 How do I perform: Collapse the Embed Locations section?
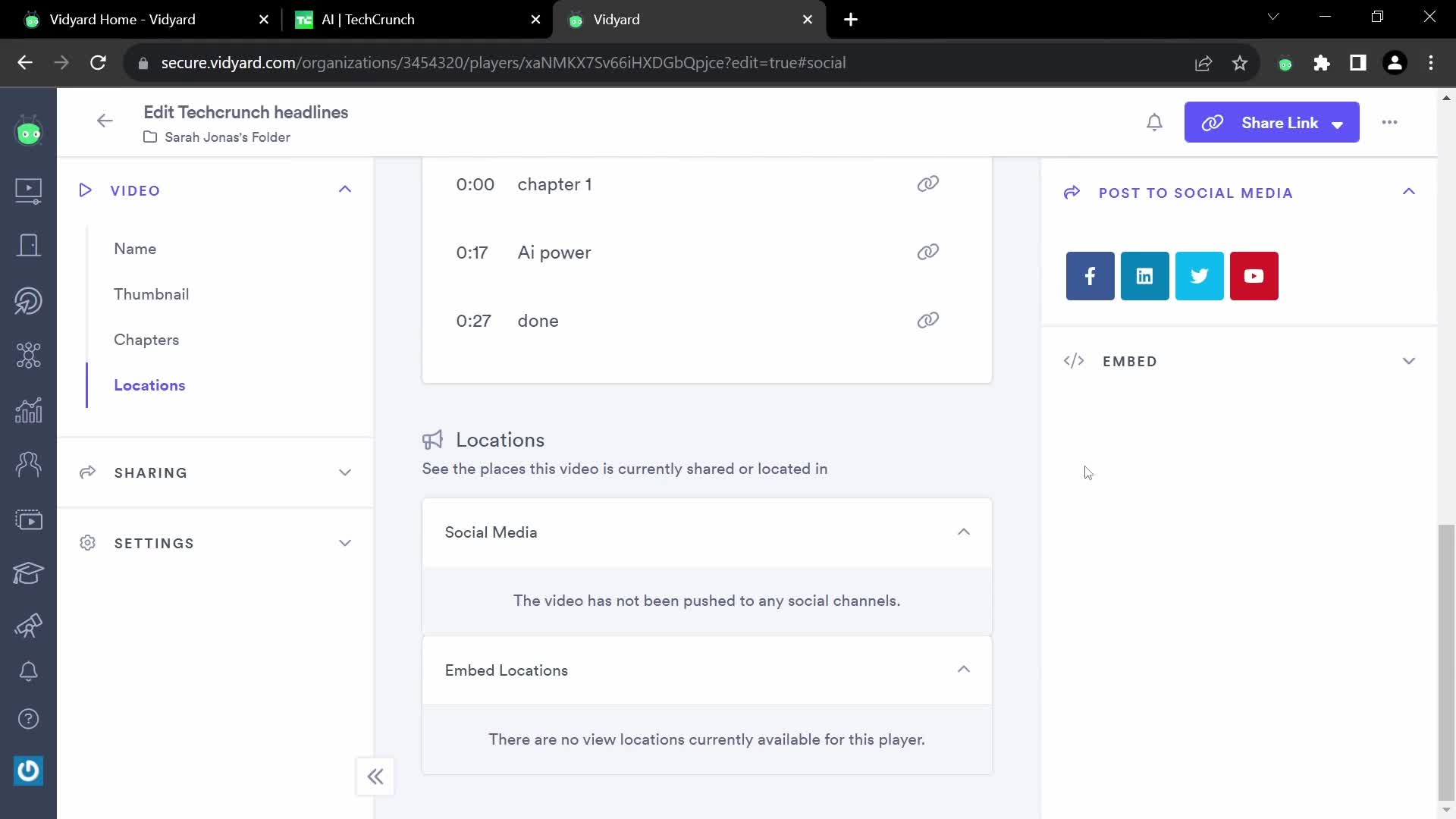pyautogui.click(x=964, y=670)
